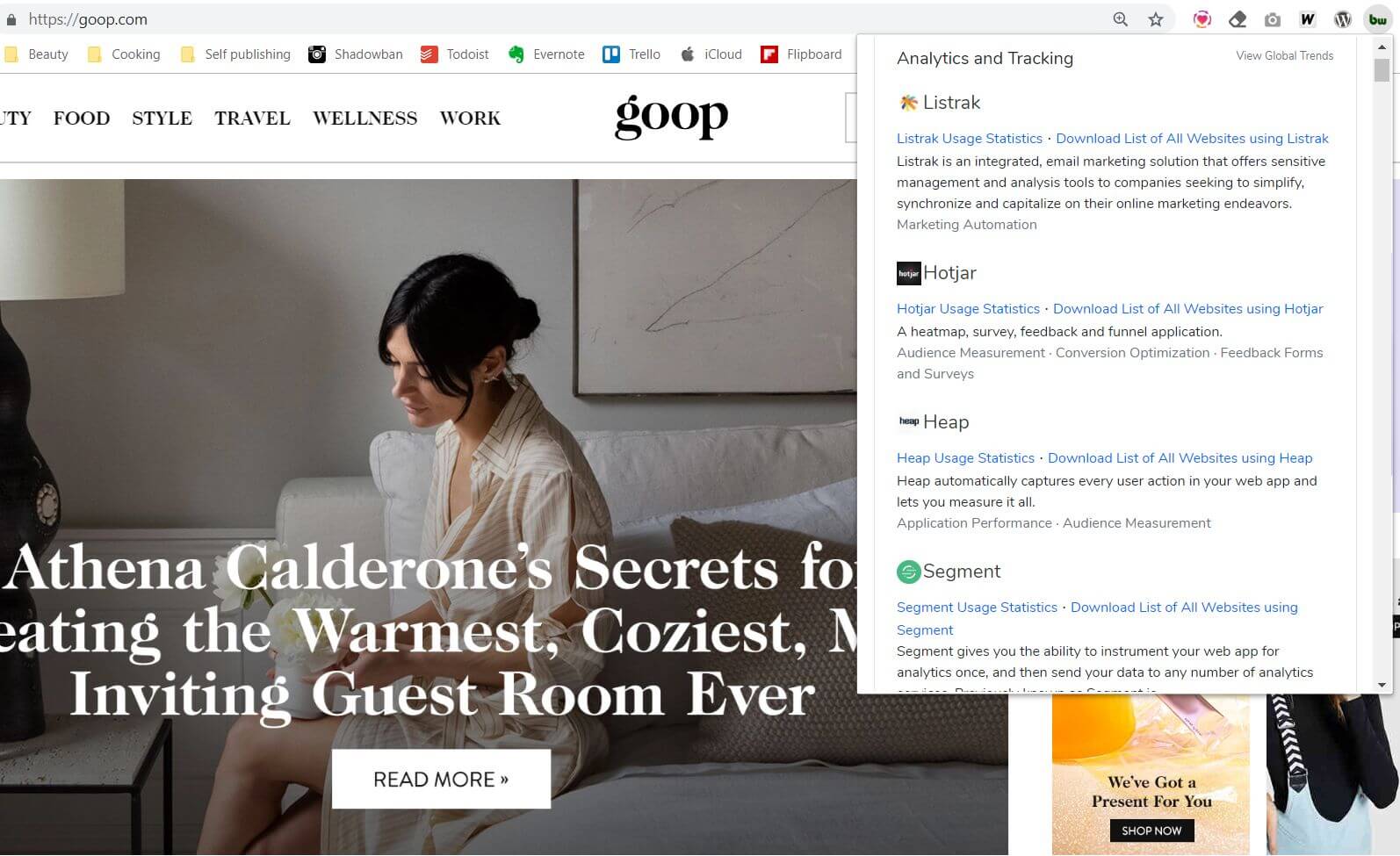This screenshot has height=856, width=1400.
Task: Open the Cooking bookmark folder
Action: coord(124,54)
